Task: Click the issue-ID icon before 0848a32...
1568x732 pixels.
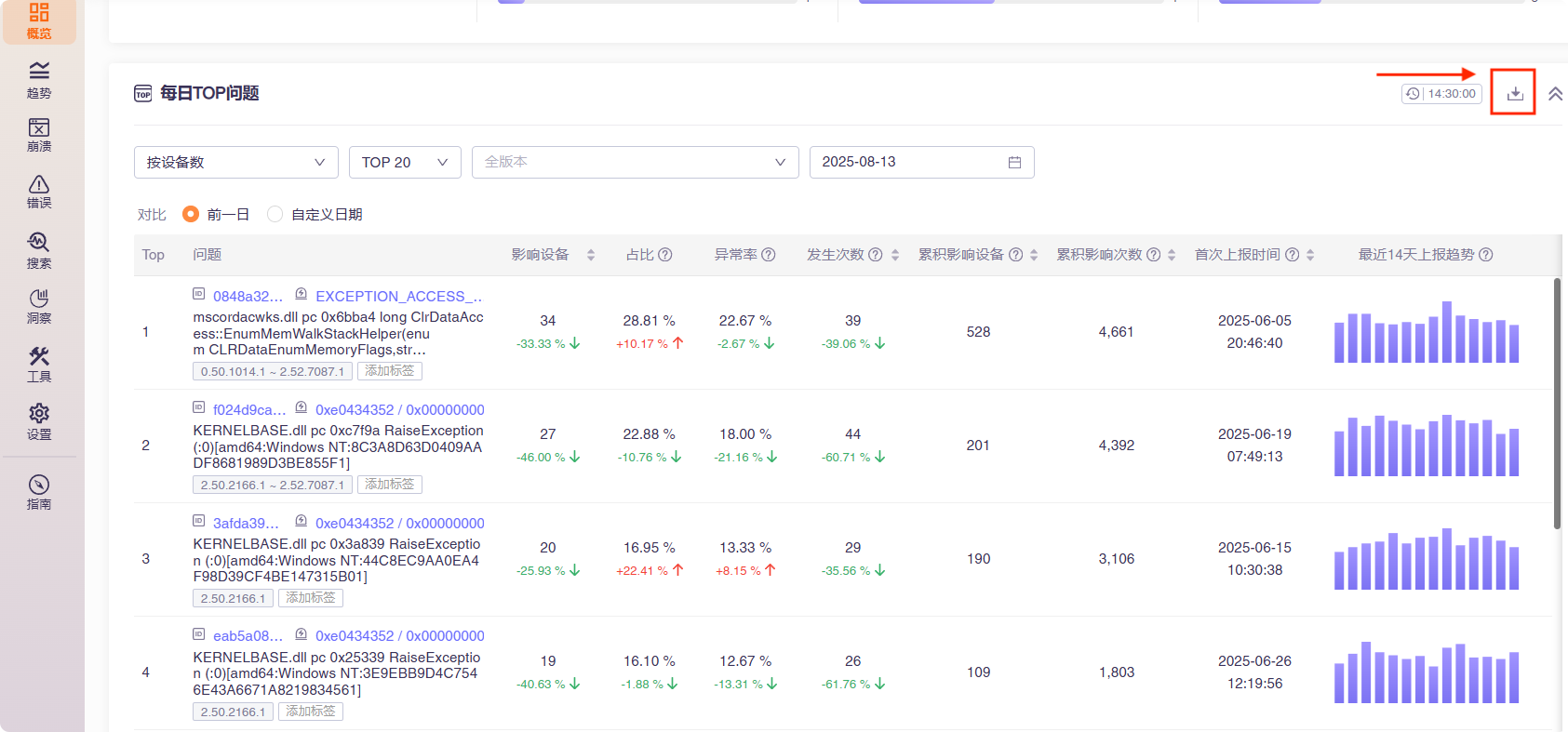Action: click(199, 294)
